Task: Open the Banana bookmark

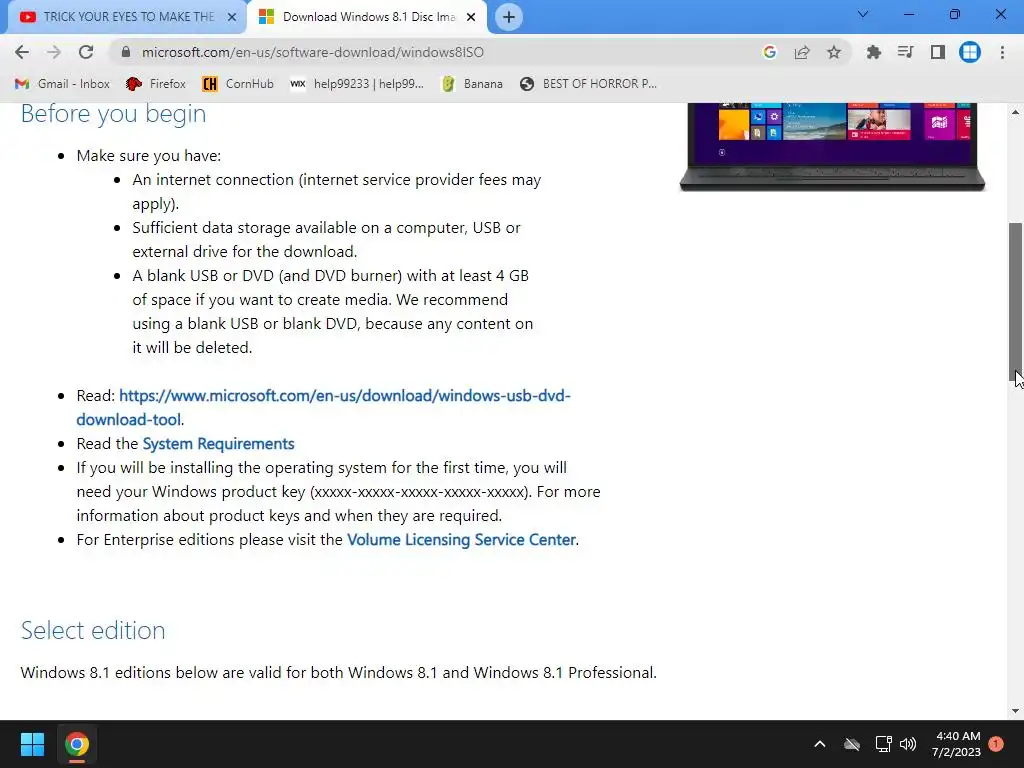Action: tap(472, 84)
